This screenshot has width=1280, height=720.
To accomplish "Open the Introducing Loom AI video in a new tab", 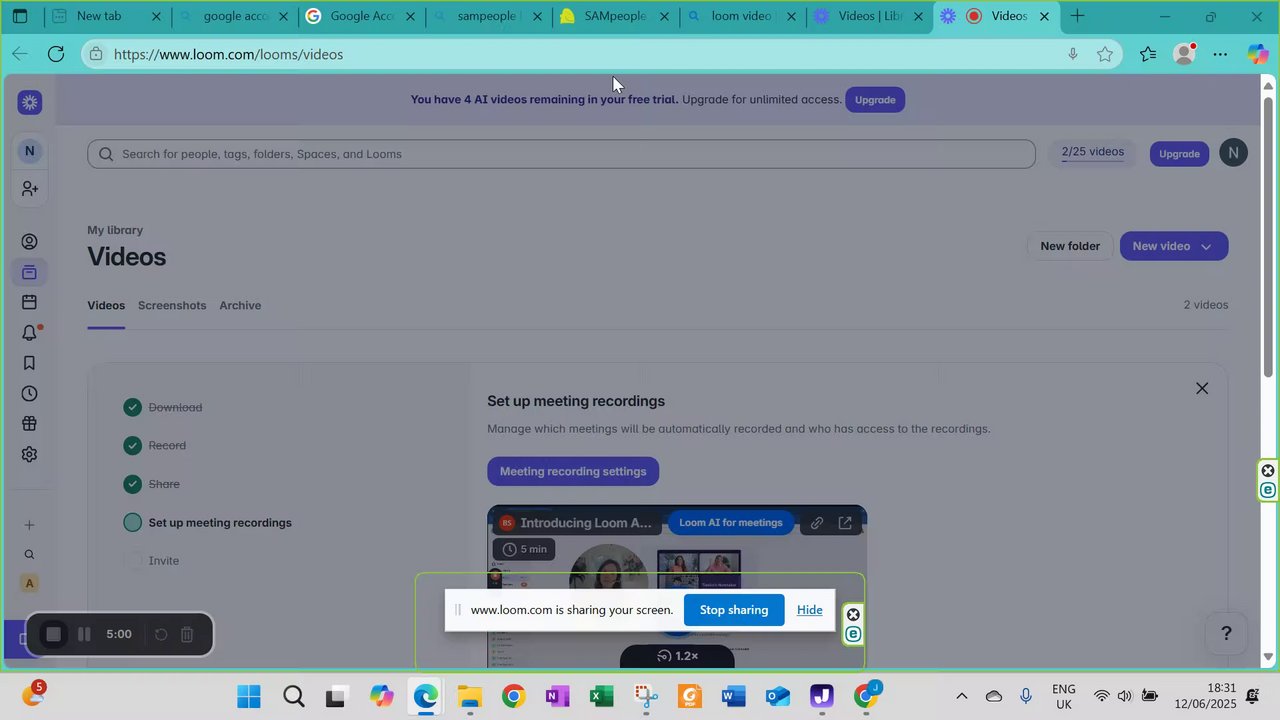I will pyautogui.click(x=845, y=523).
